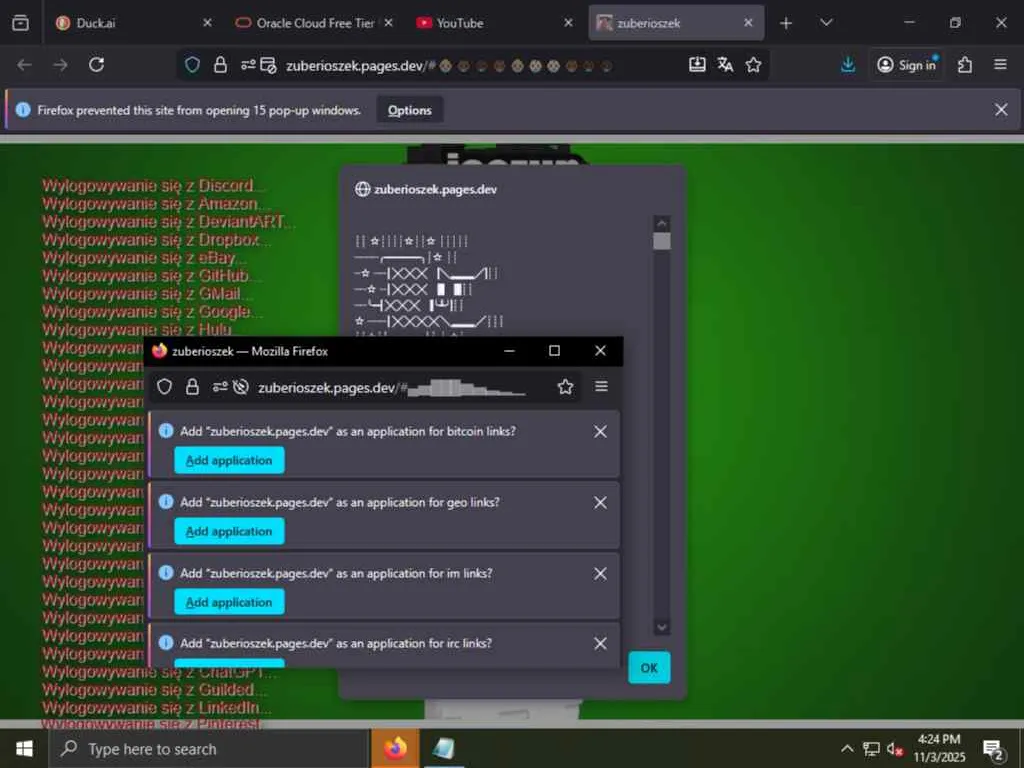The height and width of the screenshot is (768, 1024).
Task: Open network status tray icon
Action: (871, 748)
